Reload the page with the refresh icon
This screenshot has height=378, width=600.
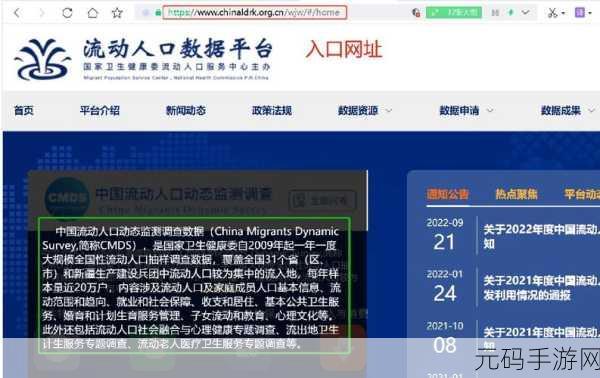click(x=67, y=13)
